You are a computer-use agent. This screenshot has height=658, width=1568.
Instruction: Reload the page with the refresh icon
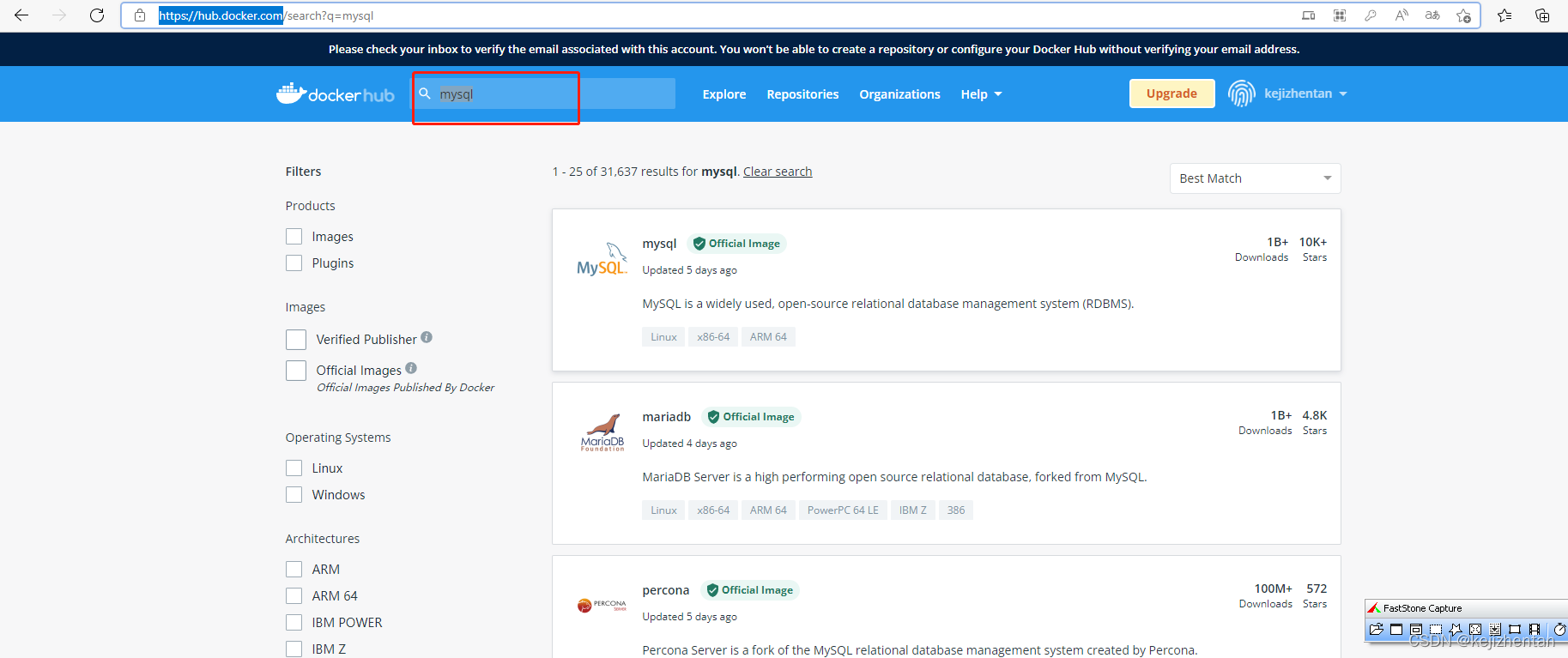click(x=97, y=15)
